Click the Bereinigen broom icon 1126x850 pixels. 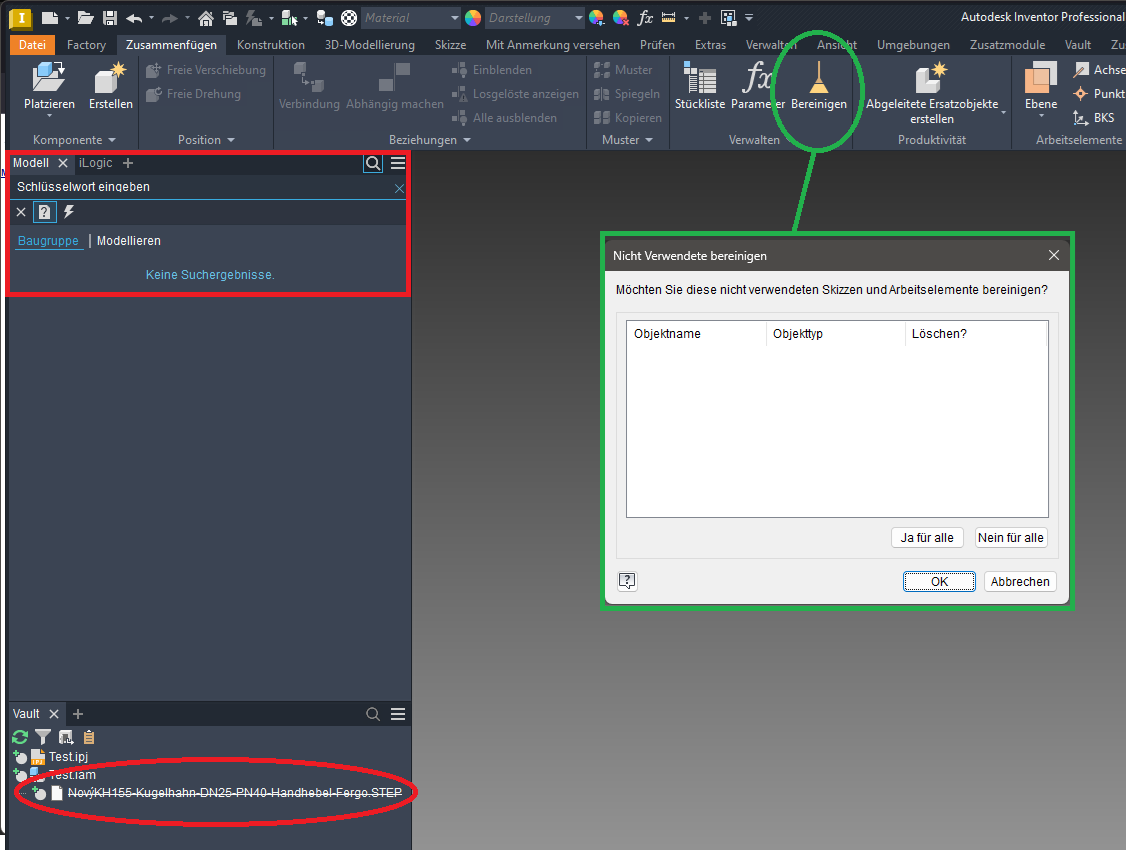click(x=819, y=78)
